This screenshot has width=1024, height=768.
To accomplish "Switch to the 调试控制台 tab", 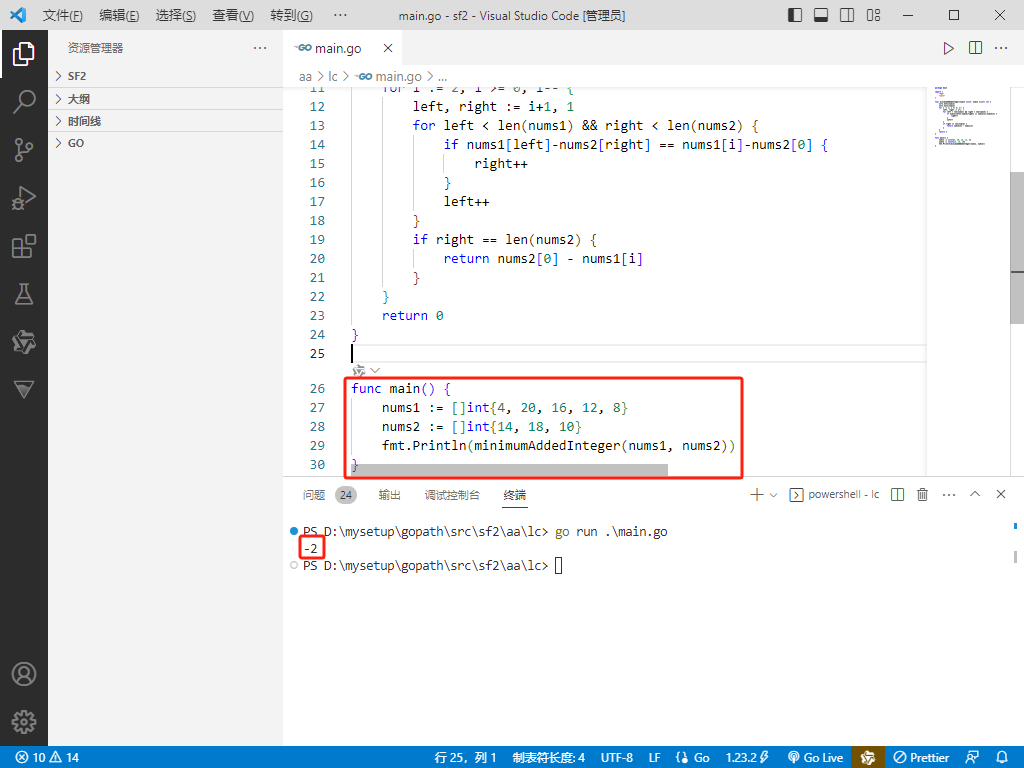I will (x=452, y=495).
